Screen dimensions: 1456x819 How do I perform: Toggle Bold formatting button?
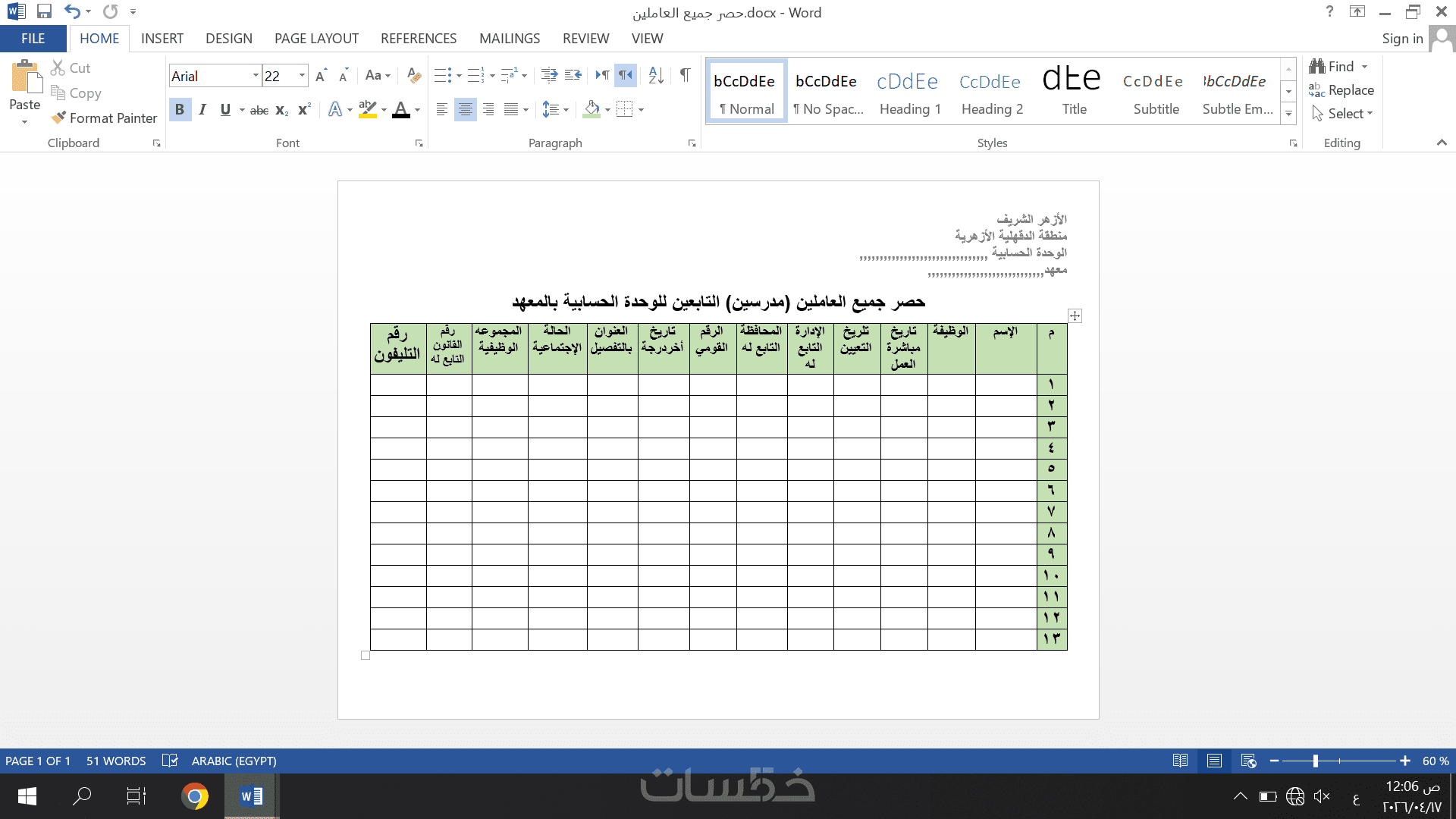tap(180, 110)
